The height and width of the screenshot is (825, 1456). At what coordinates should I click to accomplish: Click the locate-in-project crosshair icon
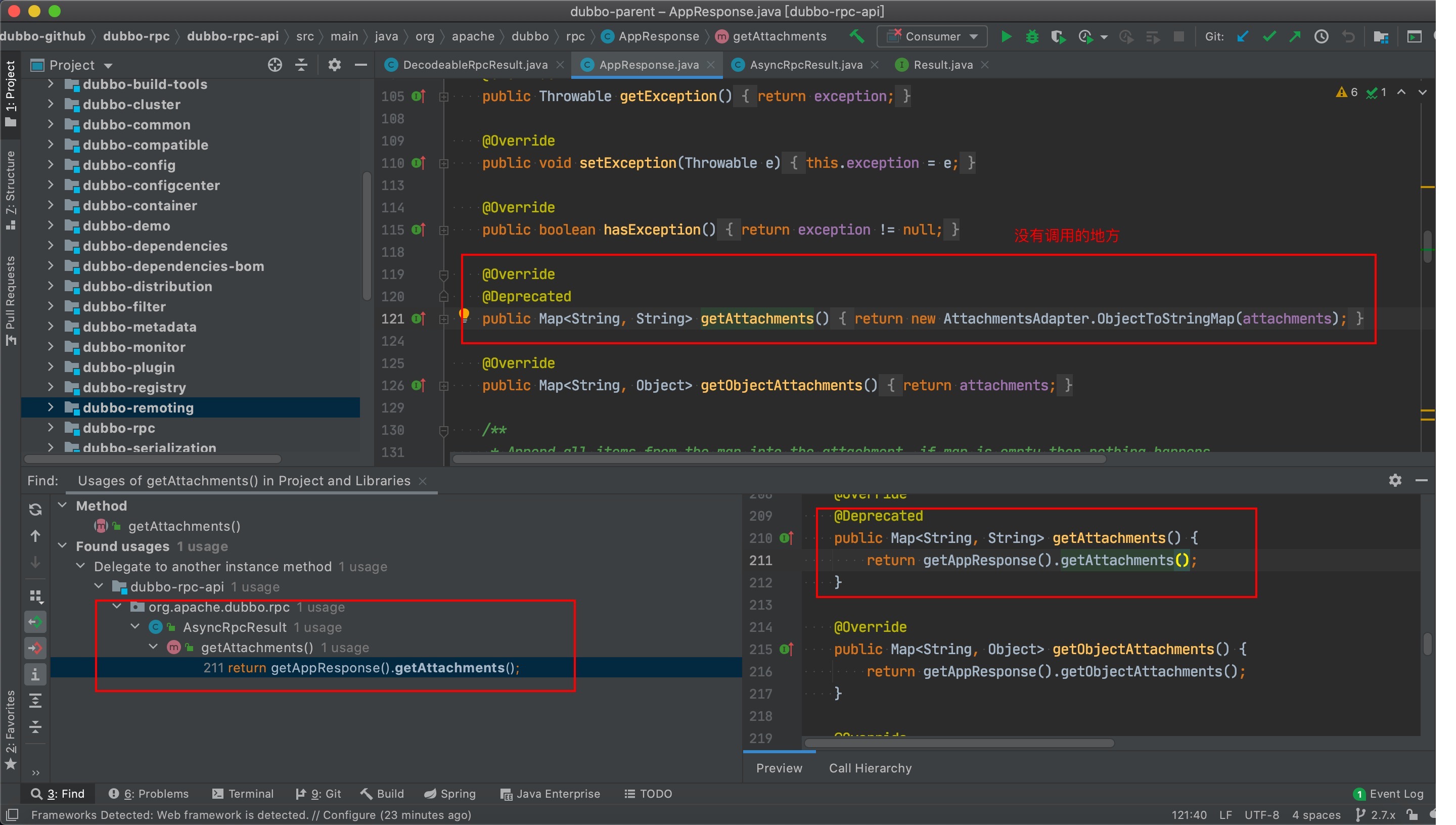coord(275,65)
